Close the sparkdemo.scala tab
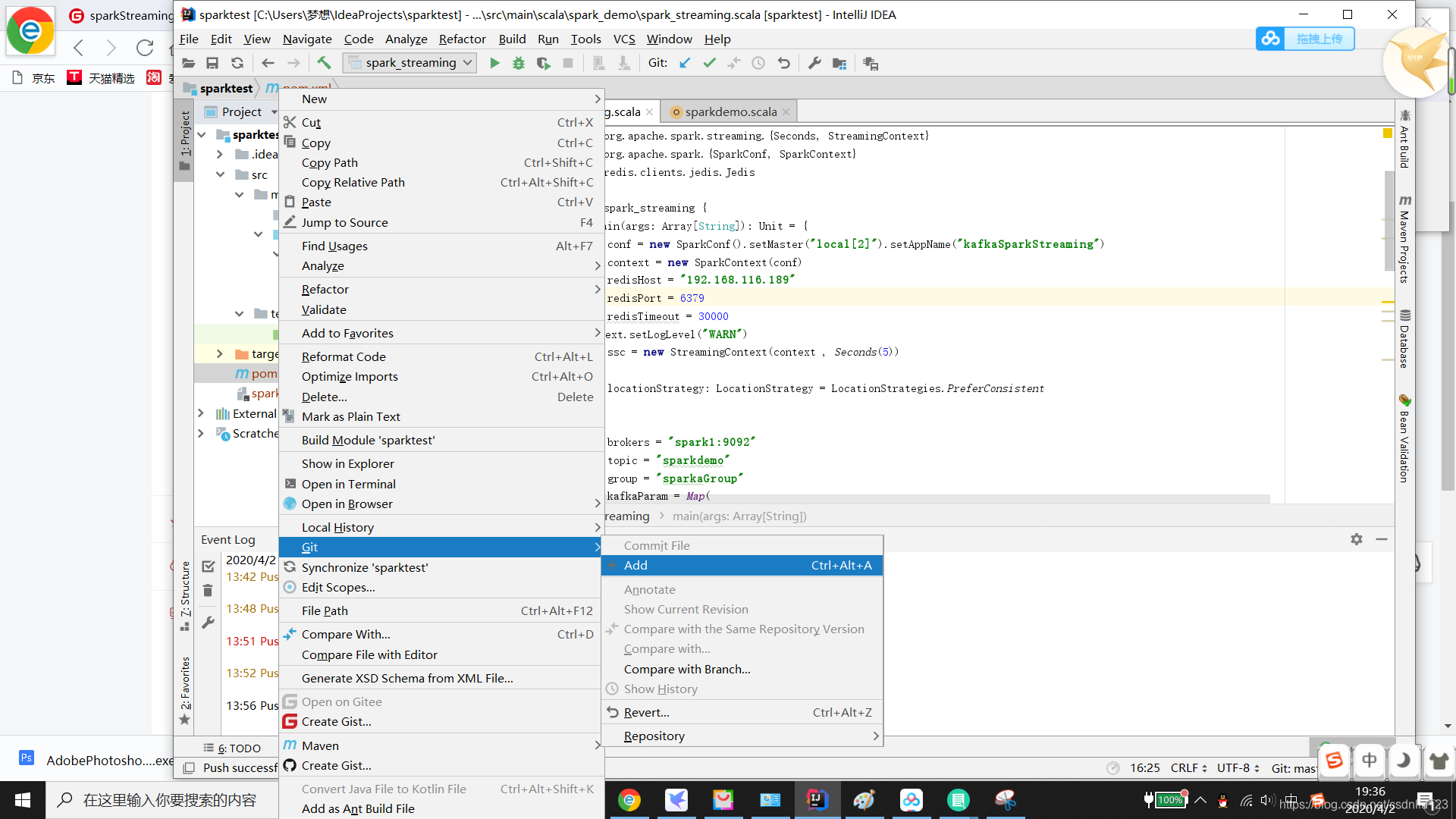The height and width of the screenshot is (819, 1456). [x=786, y=112]
